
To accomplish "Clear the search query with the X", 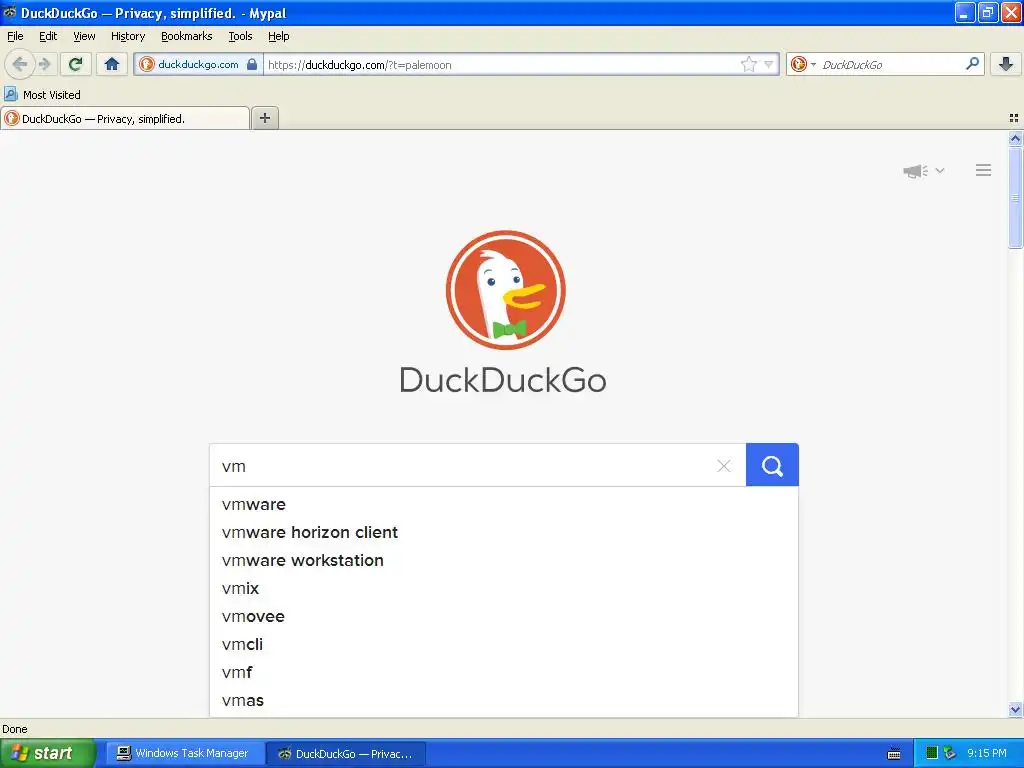I will coord(724,466).
